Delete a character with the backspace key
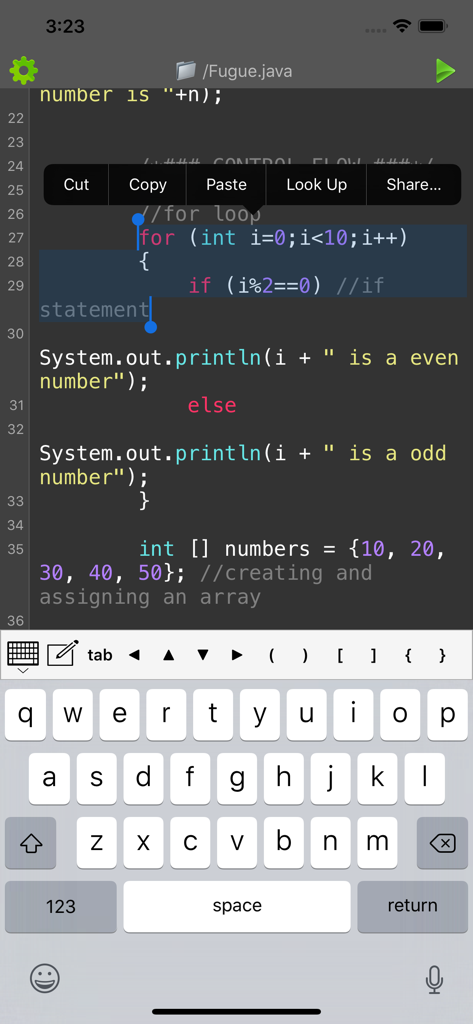The image size is (473, 1024). (442, 842)
